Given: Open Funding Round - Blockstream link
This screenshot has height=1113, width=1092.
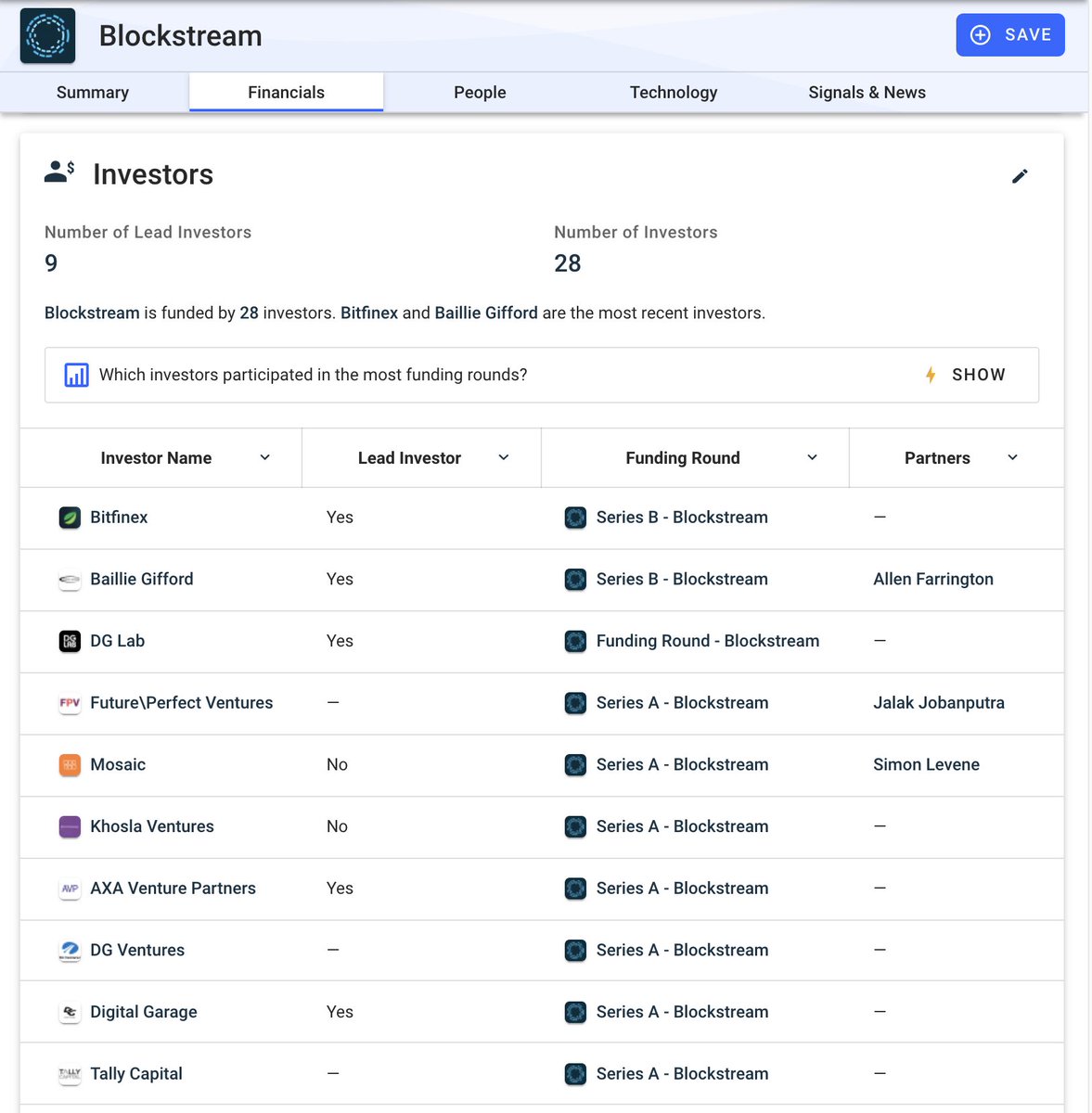Looking at the screenshot, I should pyautogui.click(x=708, y=641).
